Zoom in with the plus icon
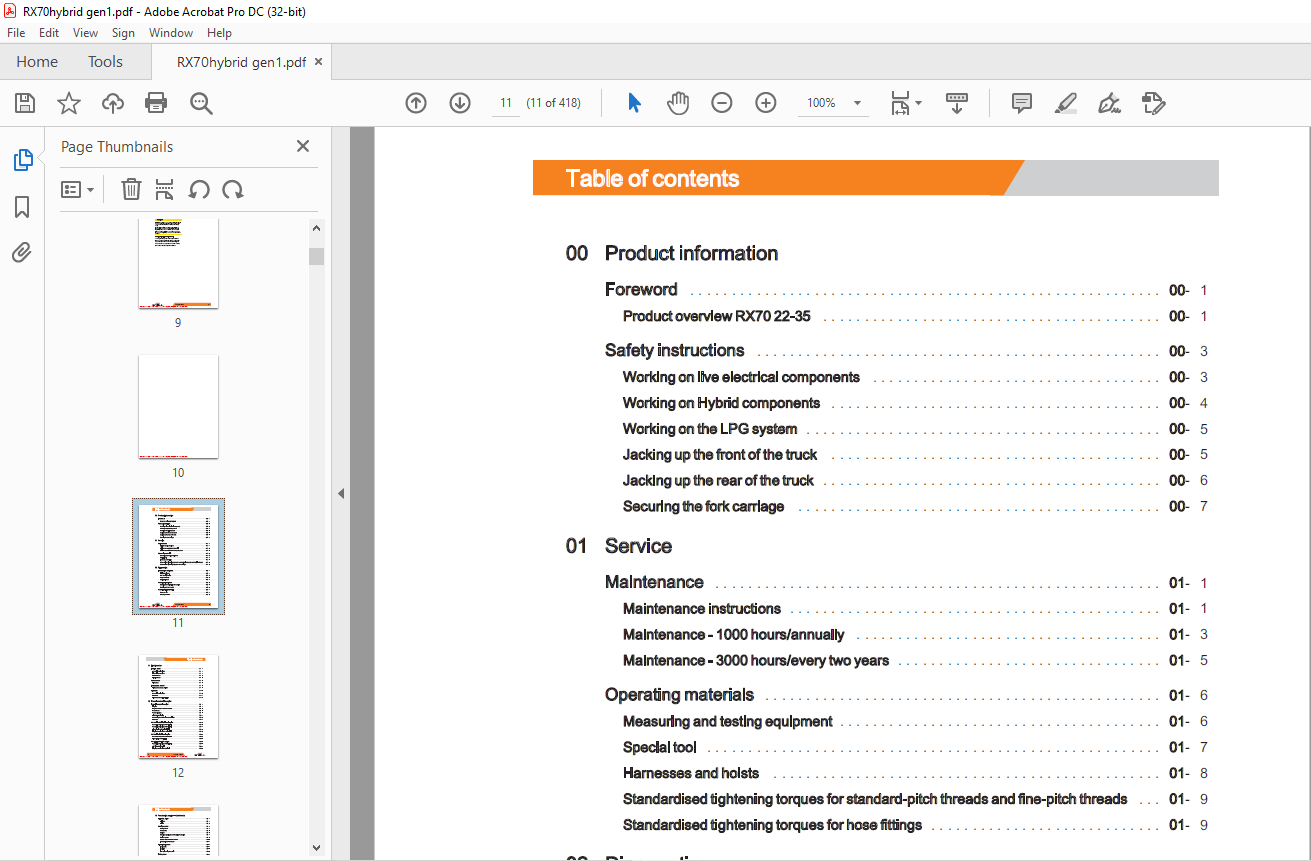This screenshot has width=1311, height=861. [x=766, y=103]
